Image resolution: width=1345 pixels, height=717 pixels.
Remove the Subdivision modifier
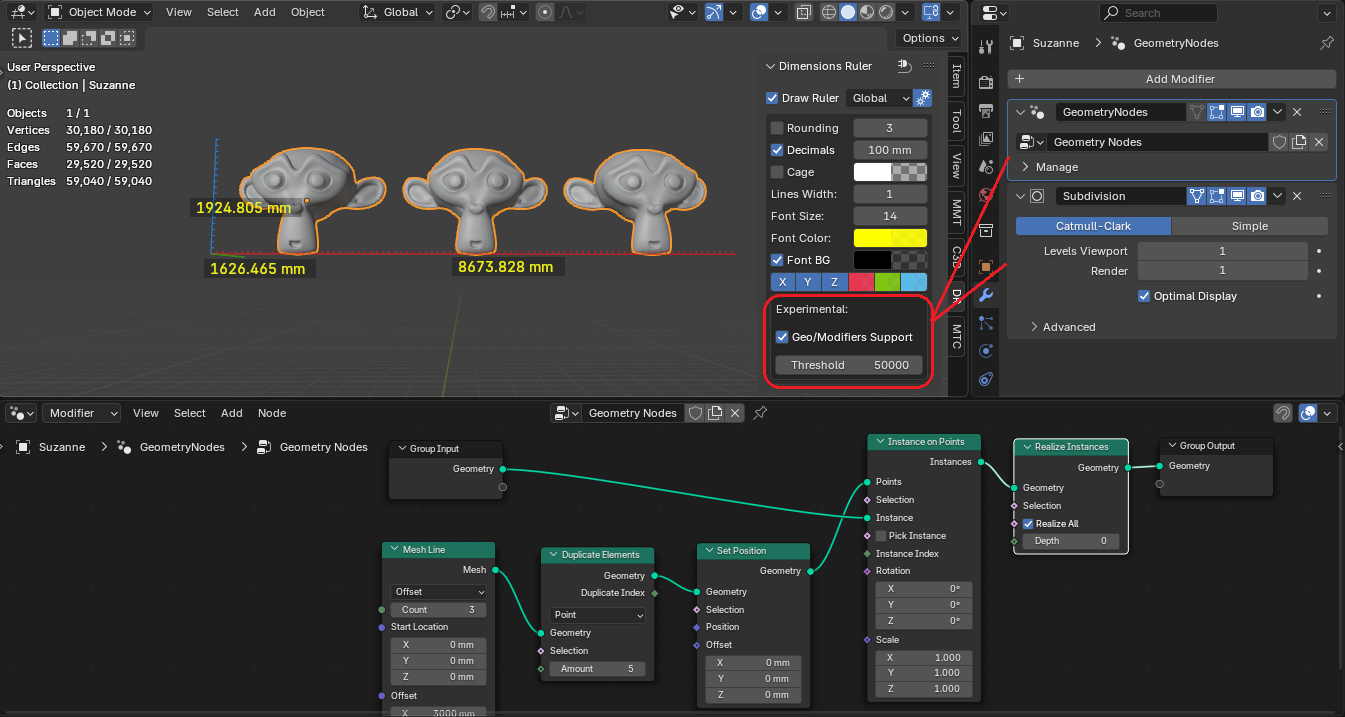click(1297, 196)
